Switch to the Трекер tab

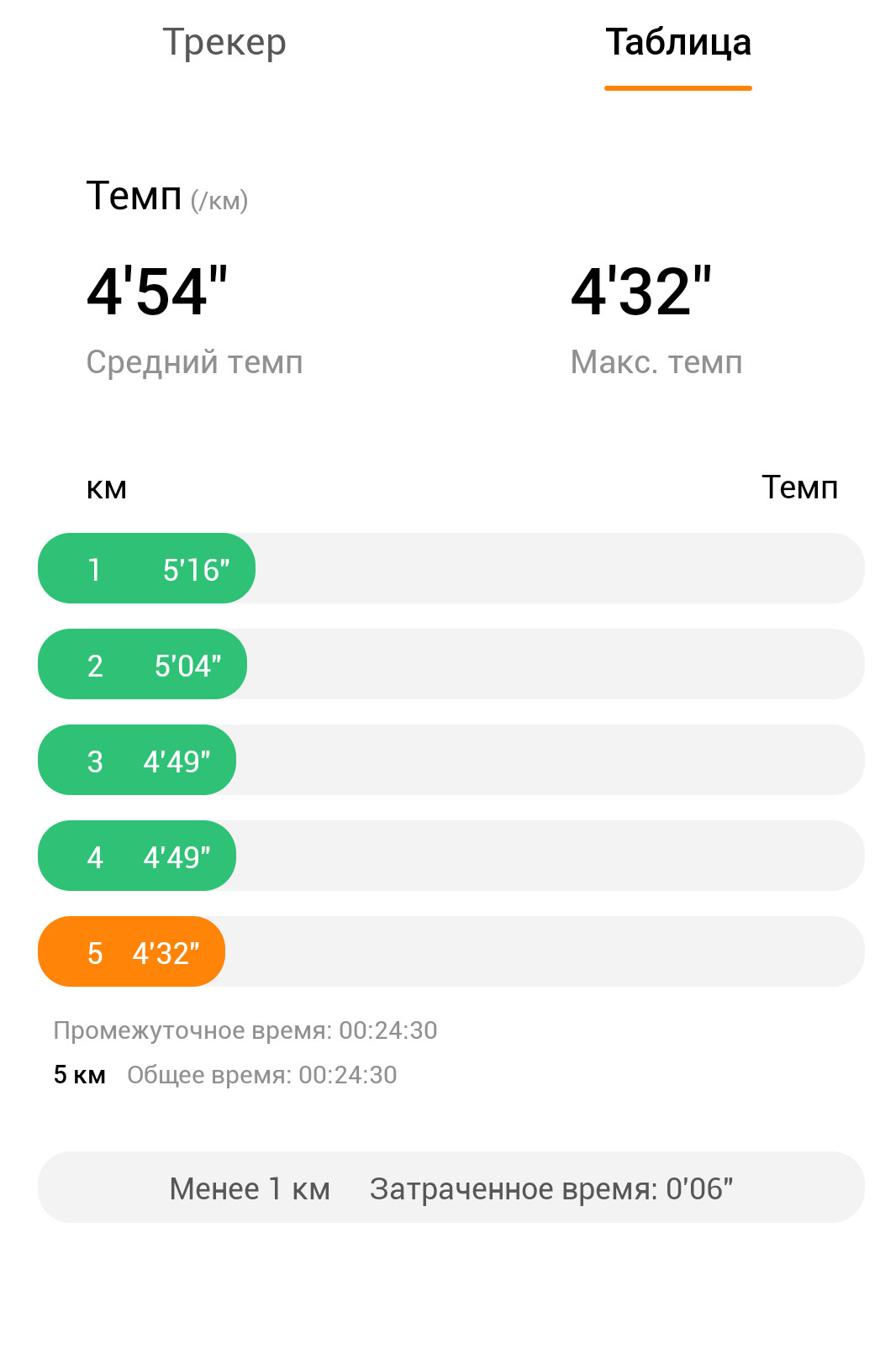tap(224, 42)
